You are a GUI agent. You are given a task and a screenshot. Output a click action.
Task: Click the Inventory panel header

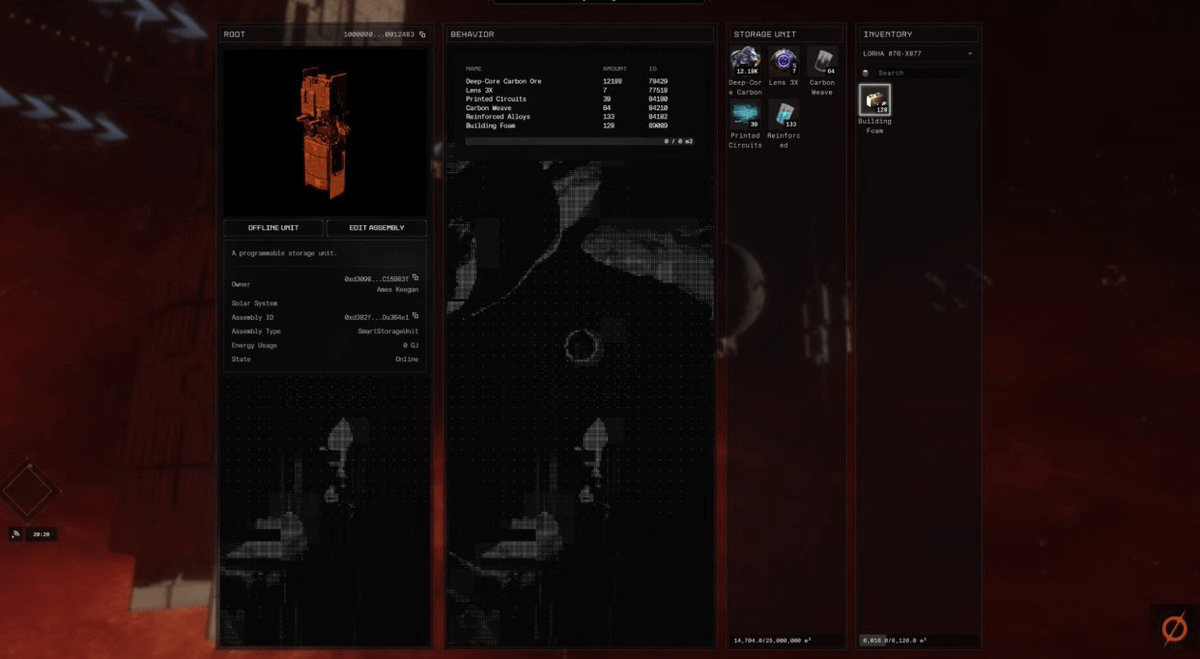click(x=918, y=34)
